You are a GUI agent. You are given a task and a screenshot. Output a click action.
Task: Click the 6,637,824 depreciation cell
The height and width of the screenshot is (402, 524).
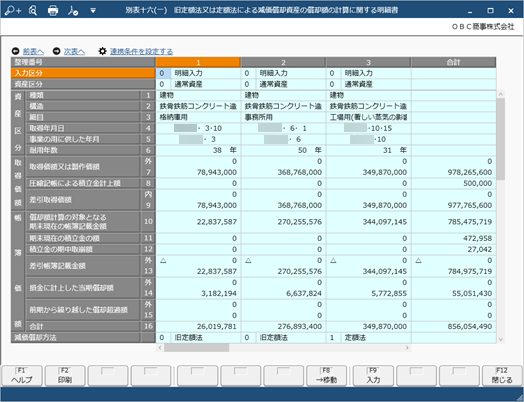(283, 294)
